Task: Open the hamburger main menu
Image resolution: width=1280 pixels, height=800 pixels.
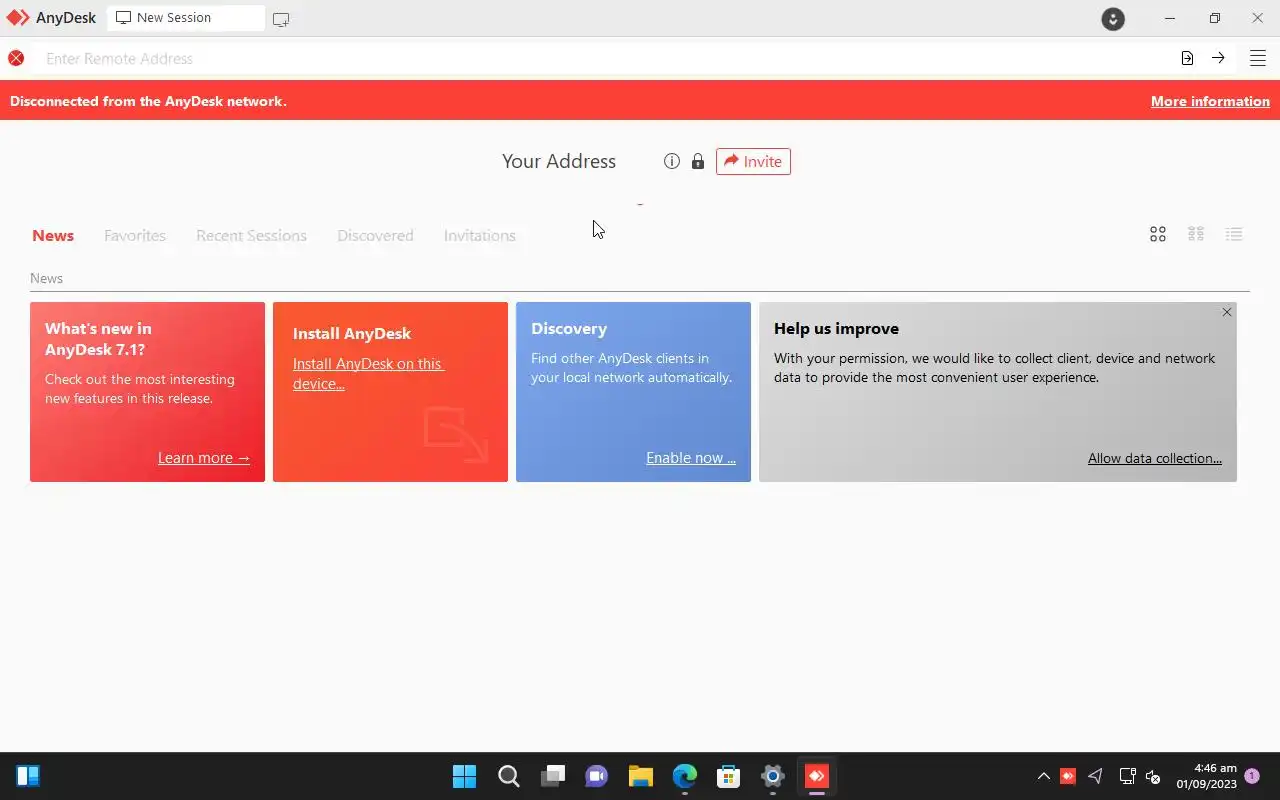Action: click(x=1258, y=58)
